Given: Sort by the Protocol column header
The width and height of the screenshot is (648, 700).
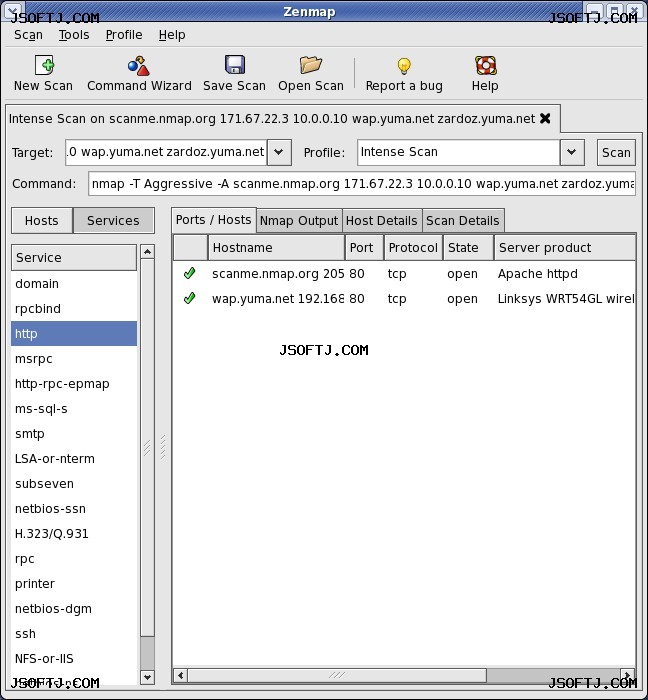Looking at the screenshot, I should pyautogui.click(x=413, y=247).
